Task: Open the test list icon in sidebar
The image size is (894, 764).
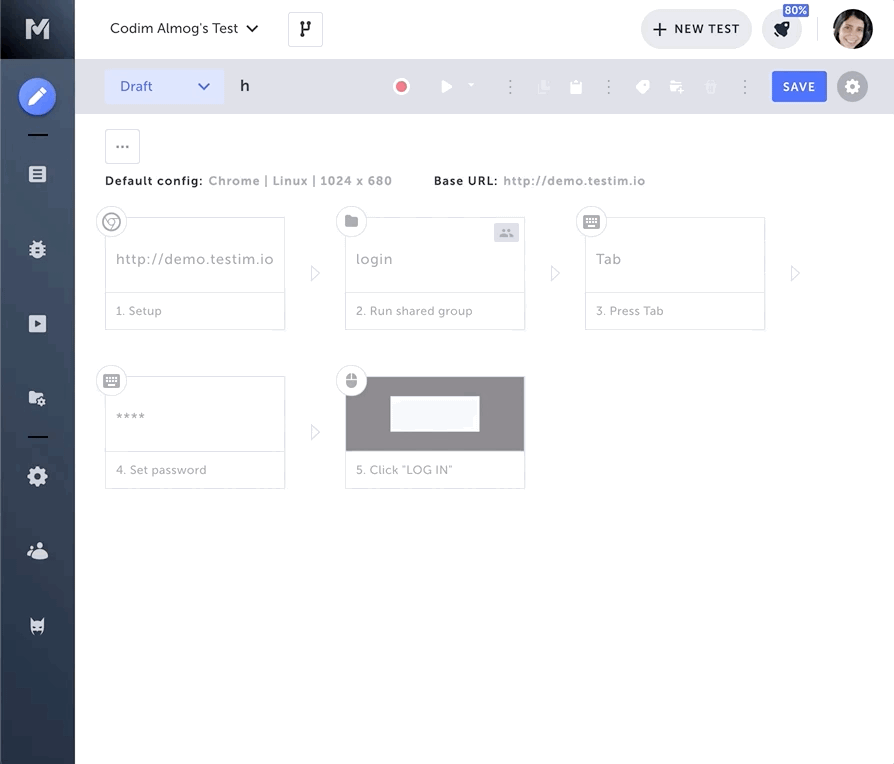Action: [x=37, y=174]
